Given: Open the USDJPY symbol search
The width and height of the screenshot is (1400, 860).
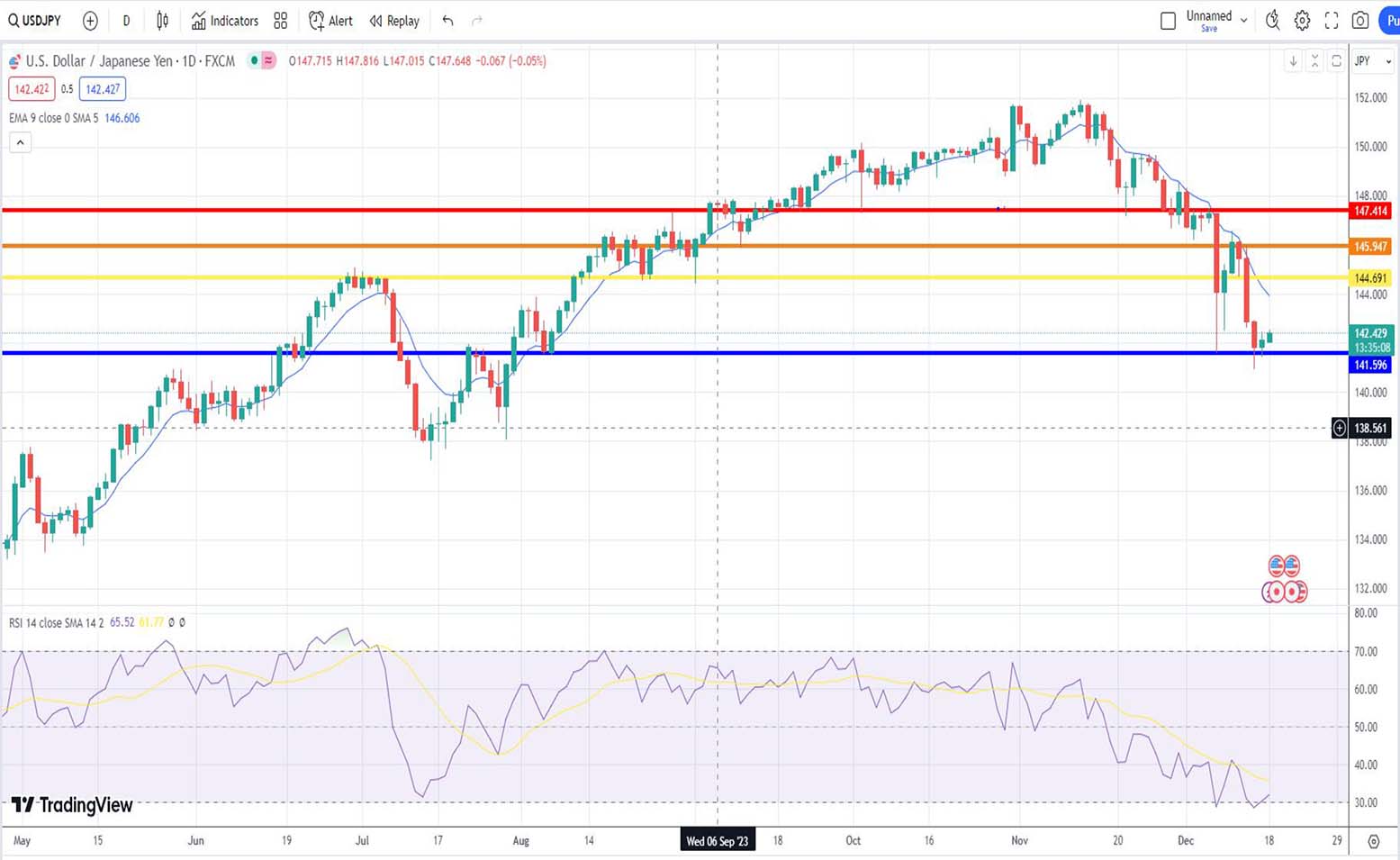Looking at the screenshot, I should pos(35,21).
